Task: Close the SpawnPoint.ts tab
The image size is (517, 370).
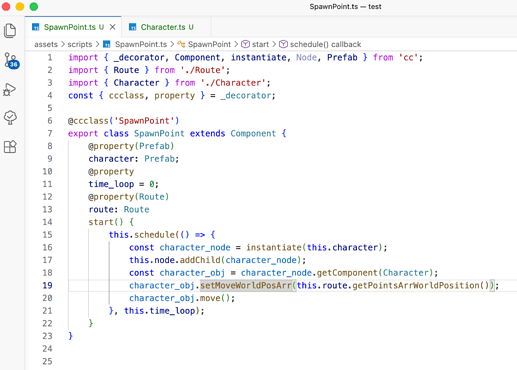Action: [x=113, y=27]
